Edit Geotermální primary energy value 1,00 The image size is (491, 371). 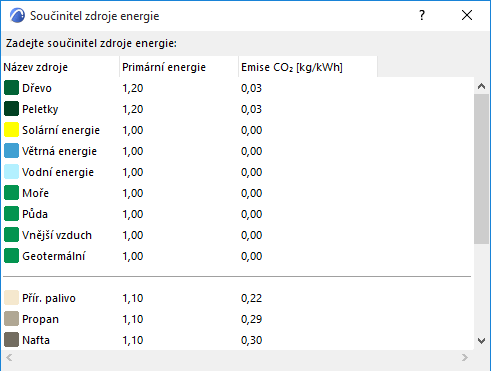133,256
